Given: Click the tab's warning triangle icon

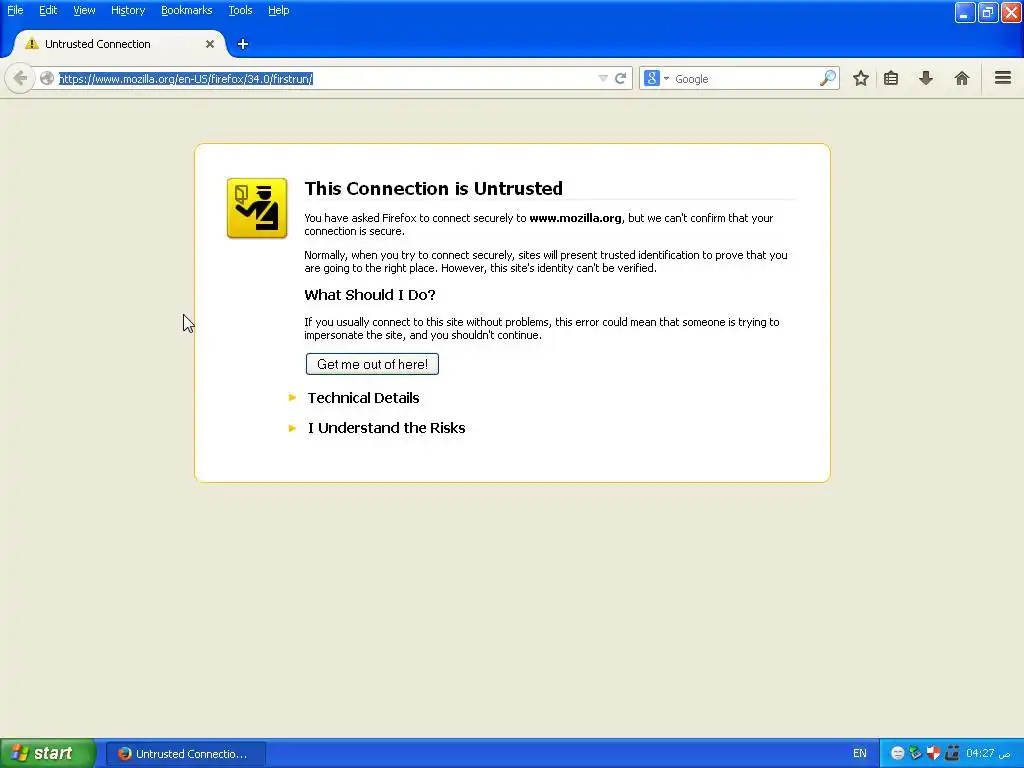Looking at the screenshot, I should pyautogui.click(x=31, y=44).
